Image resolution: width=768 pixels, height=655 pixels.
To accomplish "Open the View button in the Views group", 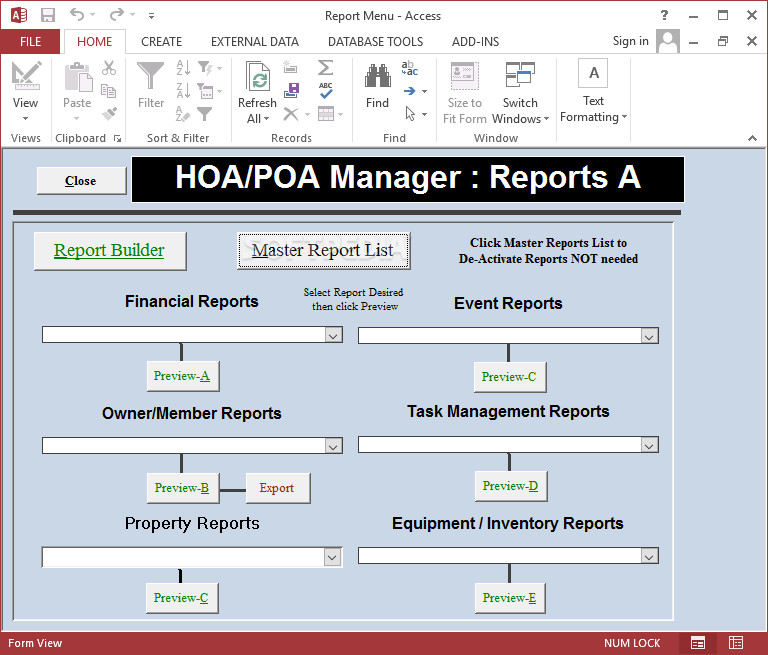I will click(25, 91).
